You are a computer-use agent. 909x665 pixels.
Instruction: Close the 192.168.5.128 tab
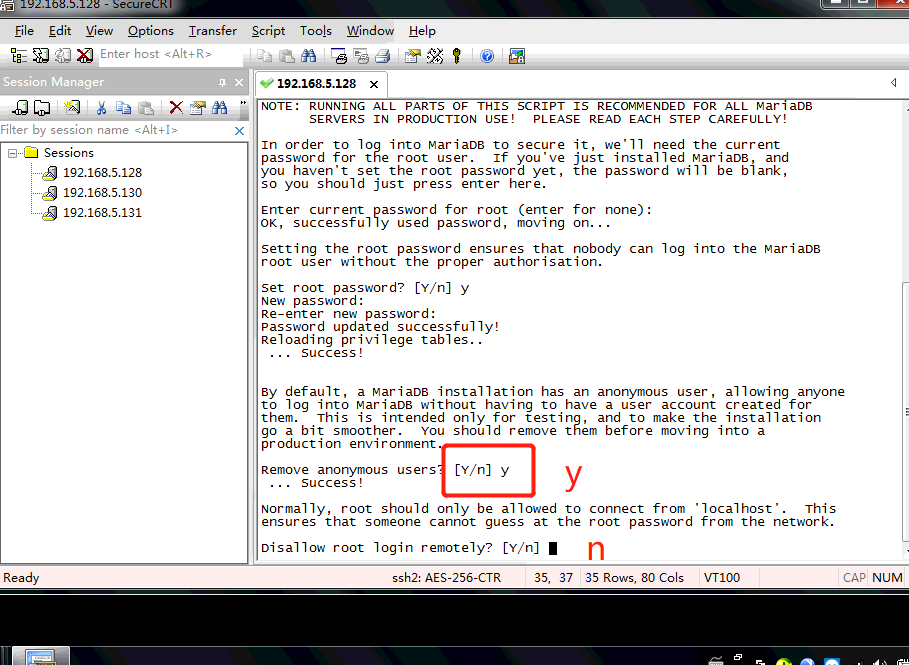(x=374, y=84)
